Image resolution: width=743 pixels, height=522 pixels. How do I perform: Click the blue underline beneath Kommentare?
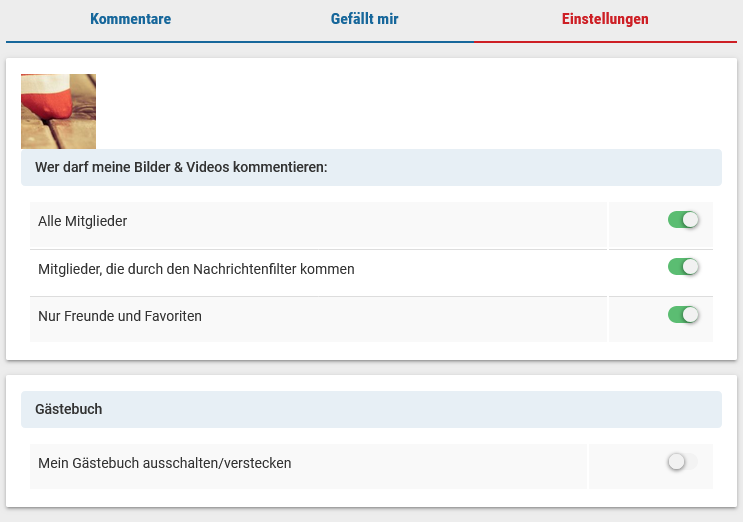130,42
